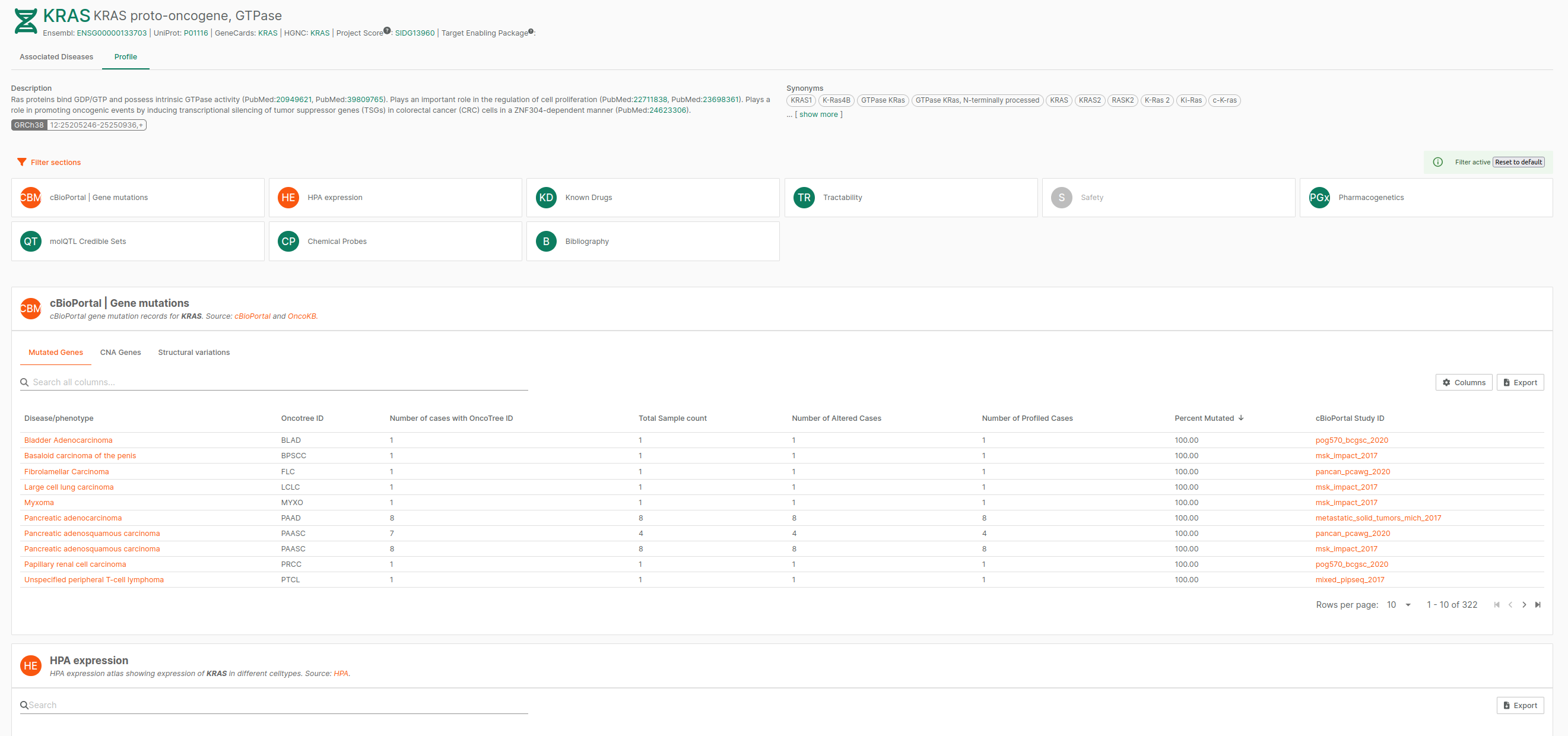Open the Associated Diseases tab
The image size is (1568, 736).
(56, 56)
